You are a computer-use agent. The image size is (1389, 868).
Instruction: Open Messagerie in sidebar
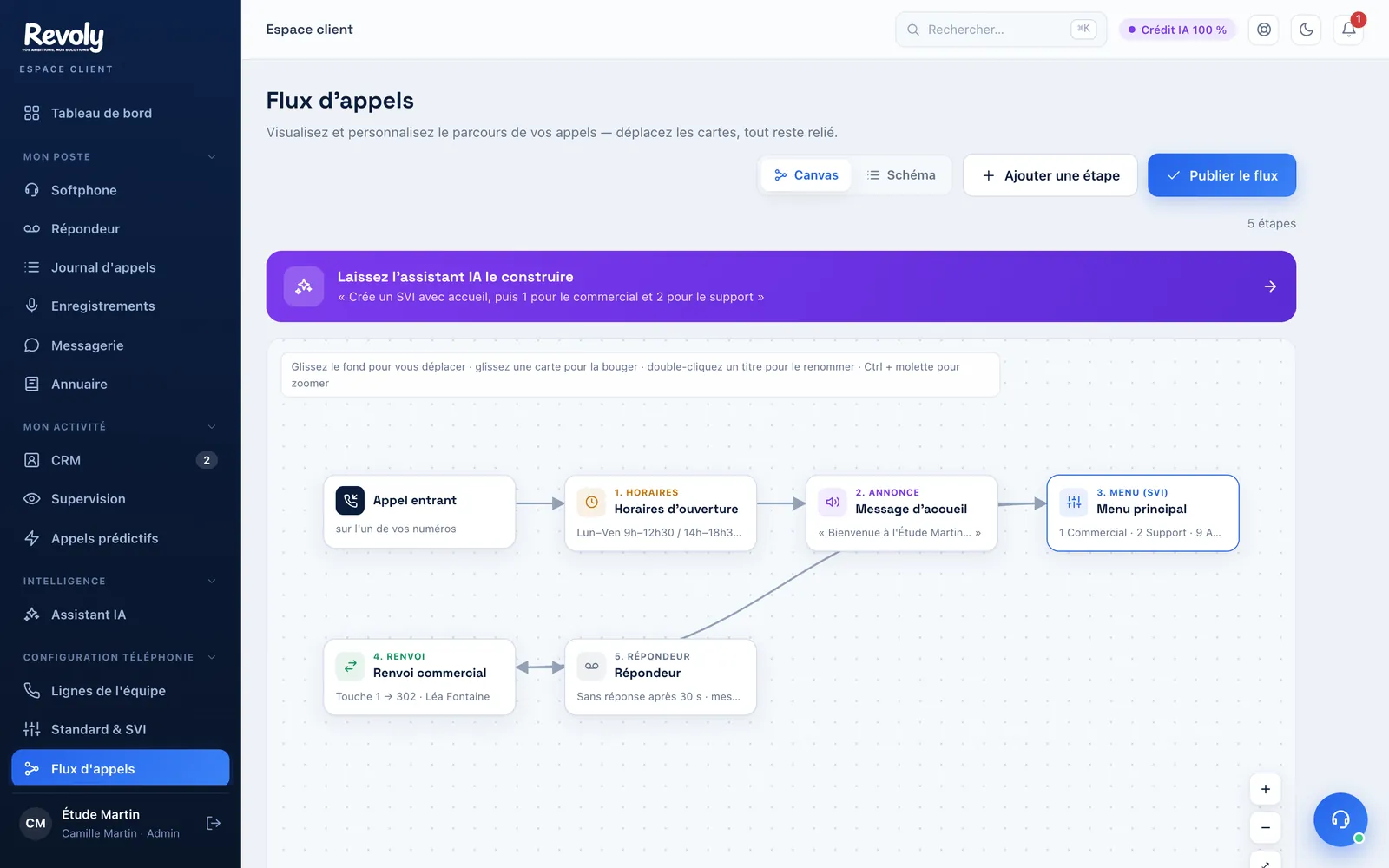121,345
